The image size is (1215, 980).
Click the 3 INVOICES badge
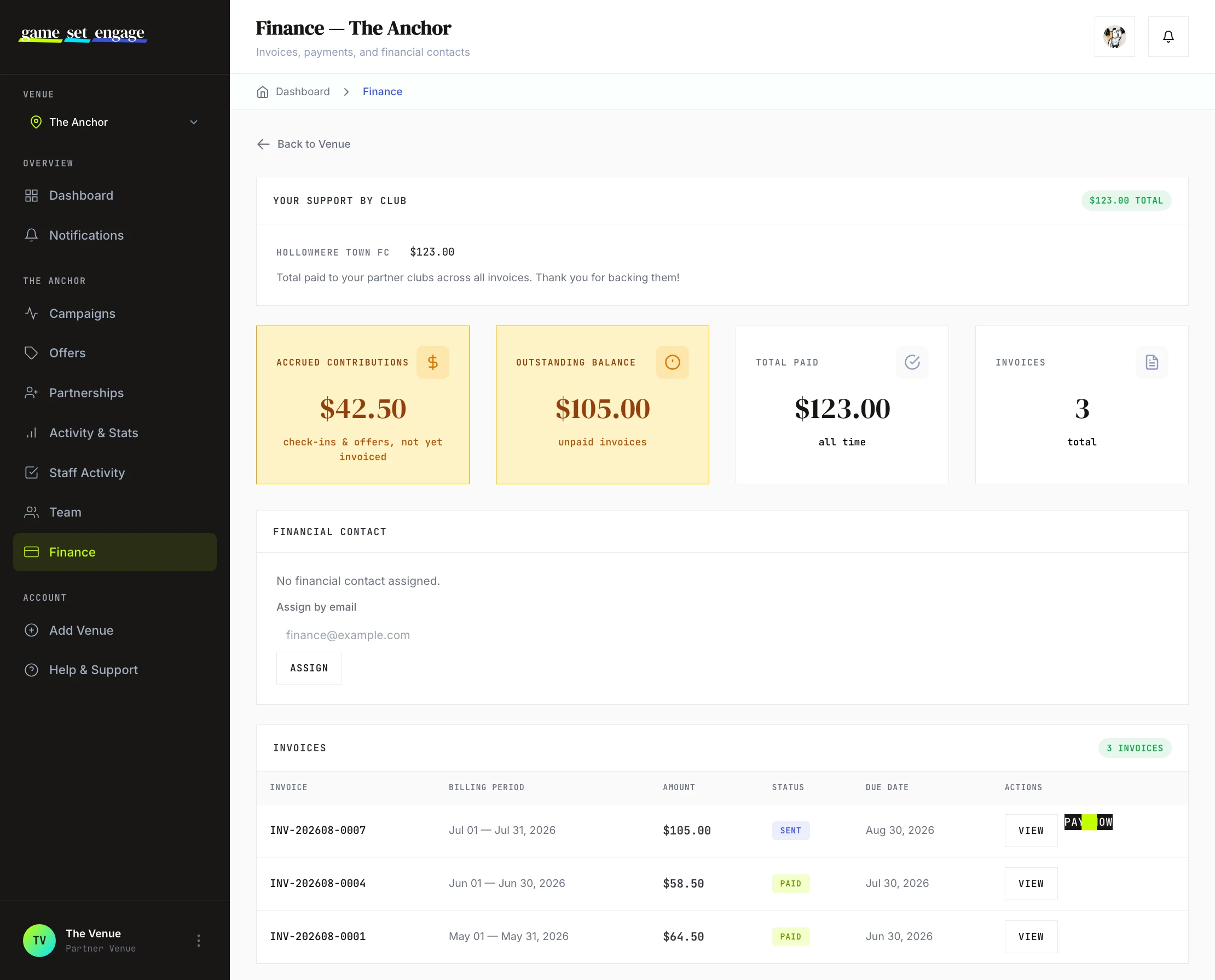point(1135,748)
